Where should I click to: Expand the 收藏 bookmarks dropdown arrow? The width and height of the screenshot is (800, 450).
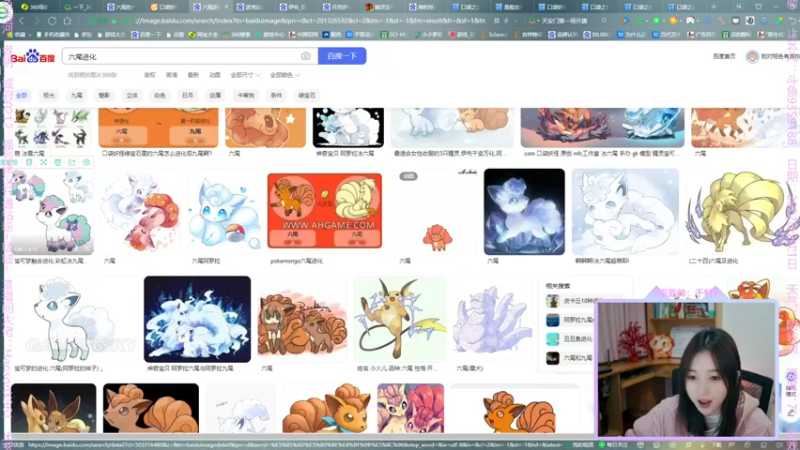(31, 35)
